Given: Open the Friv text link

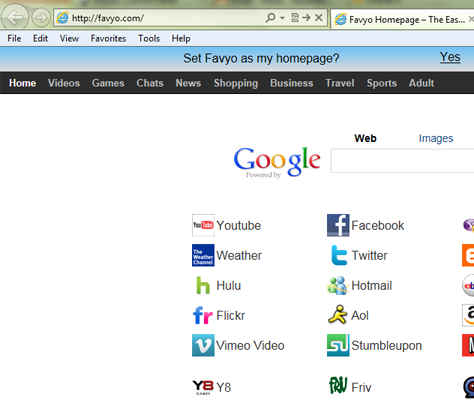Looking at the screenshot, I should pyautogui.click(x=361, y=388).
